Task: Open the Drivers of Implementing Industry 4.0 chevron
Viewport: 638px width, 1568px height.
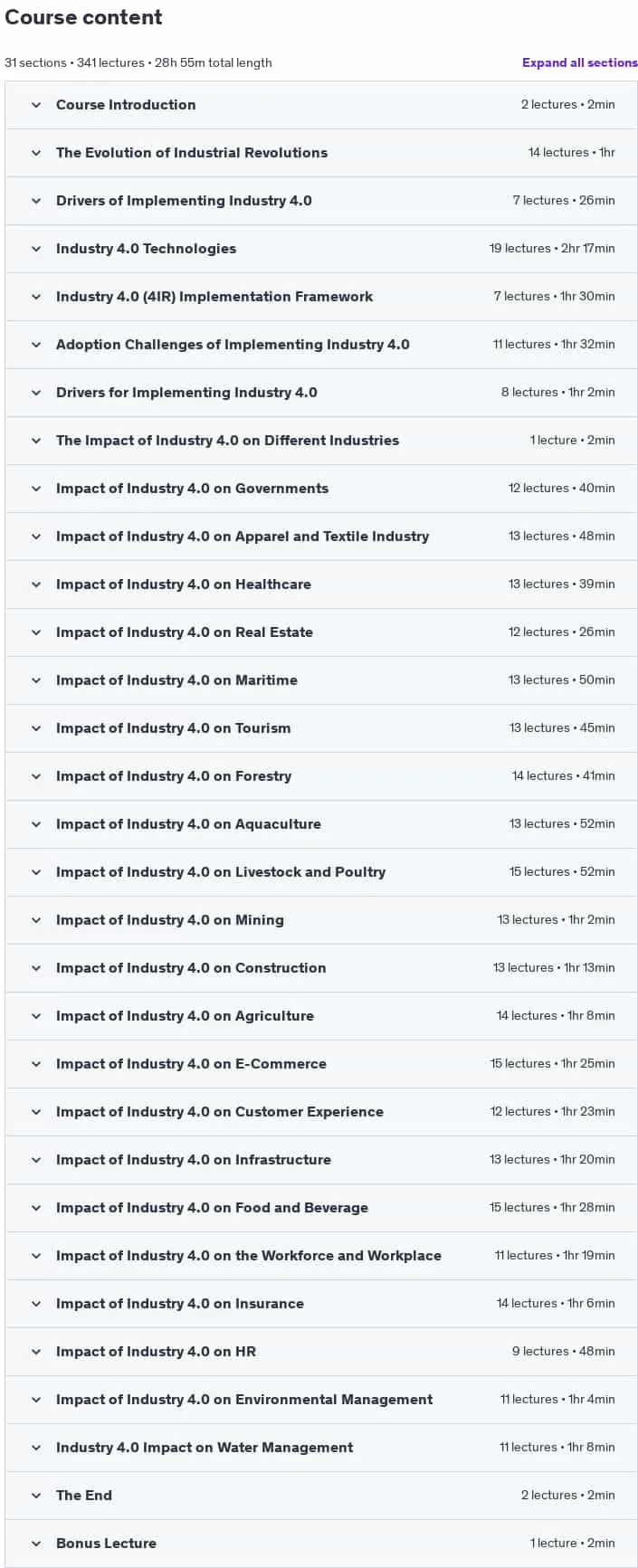Action: coord(36,201)
